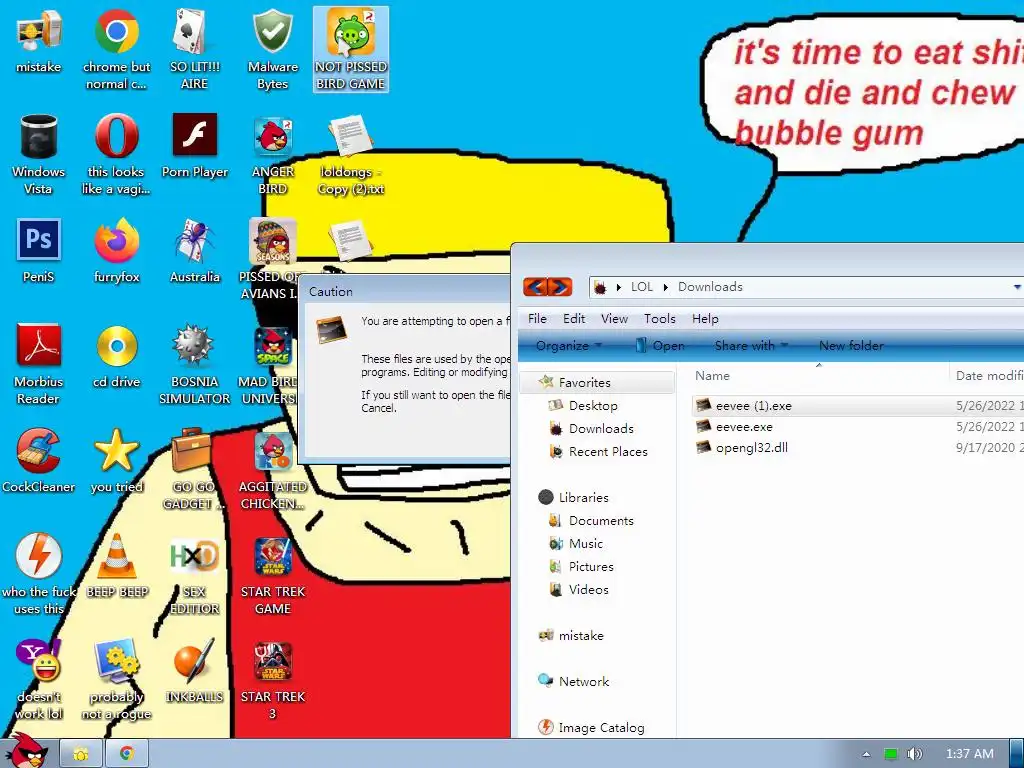Click the Explorer forward arrow button

click(x=560, y=287)
